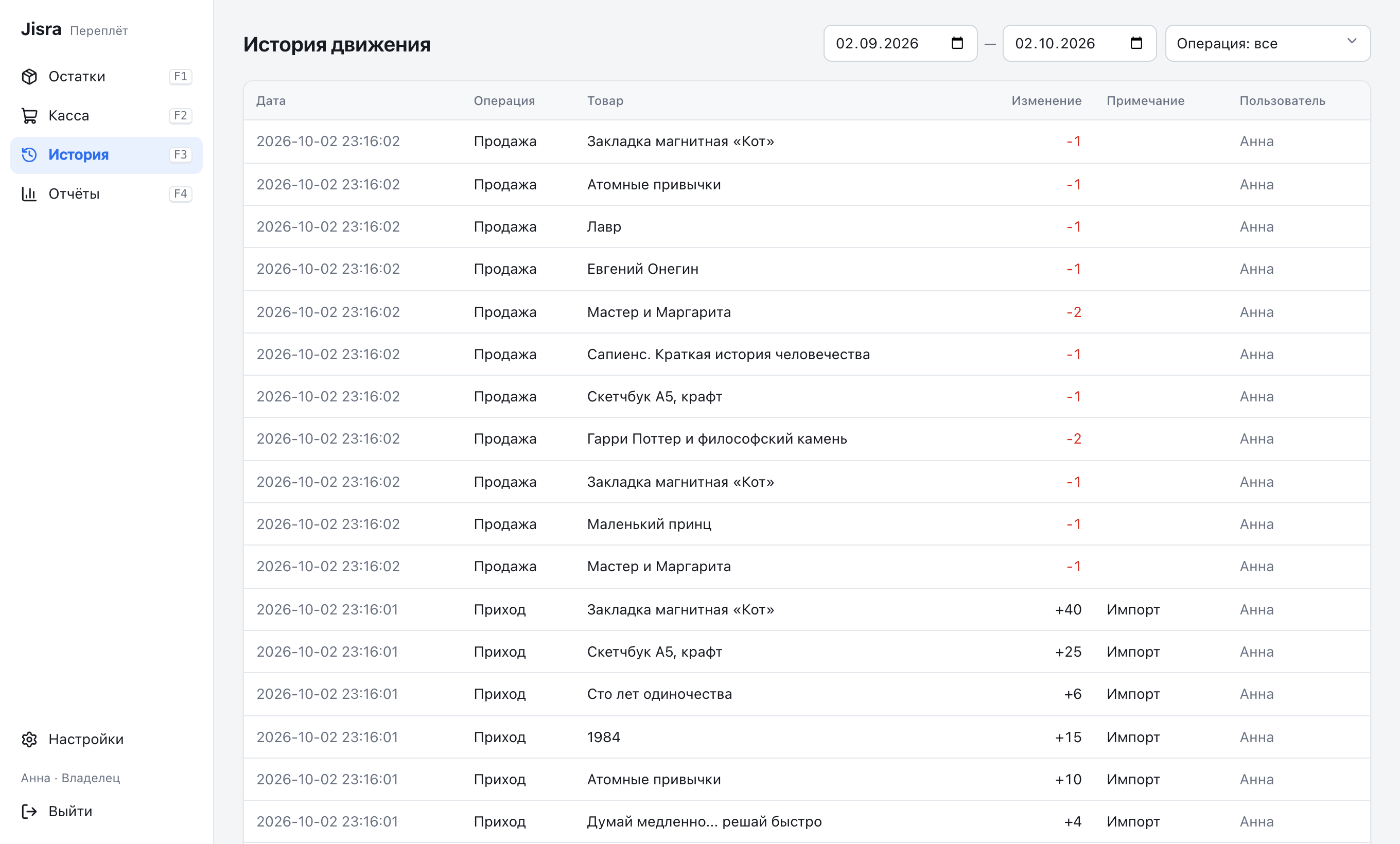This screenshot has width=1400, height=844.
Task: Click the История clock icon
Action: click(x=29, y=154)
